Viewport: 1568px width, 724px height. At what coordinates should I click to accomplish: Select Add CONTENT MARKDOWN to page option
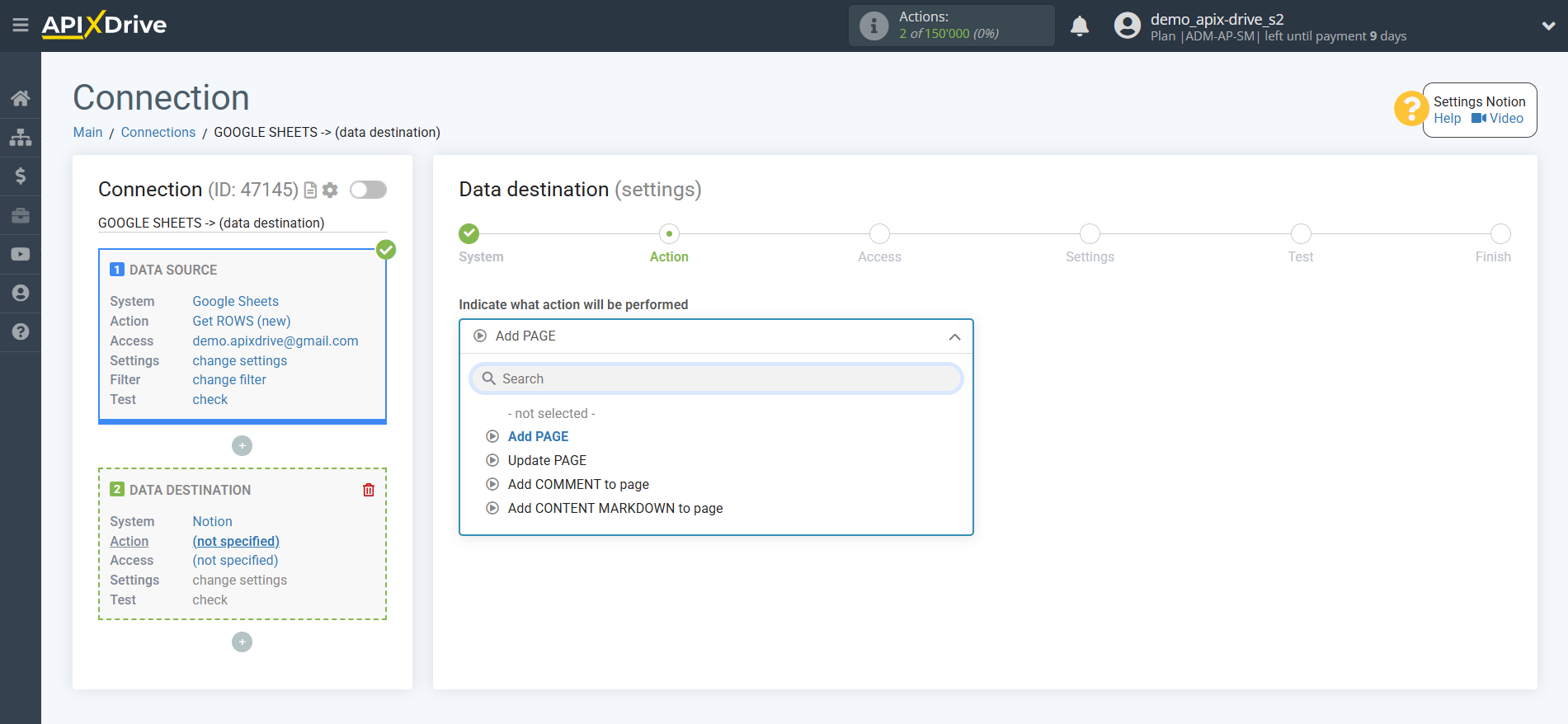pyautogui.click(x=615, y=509)
